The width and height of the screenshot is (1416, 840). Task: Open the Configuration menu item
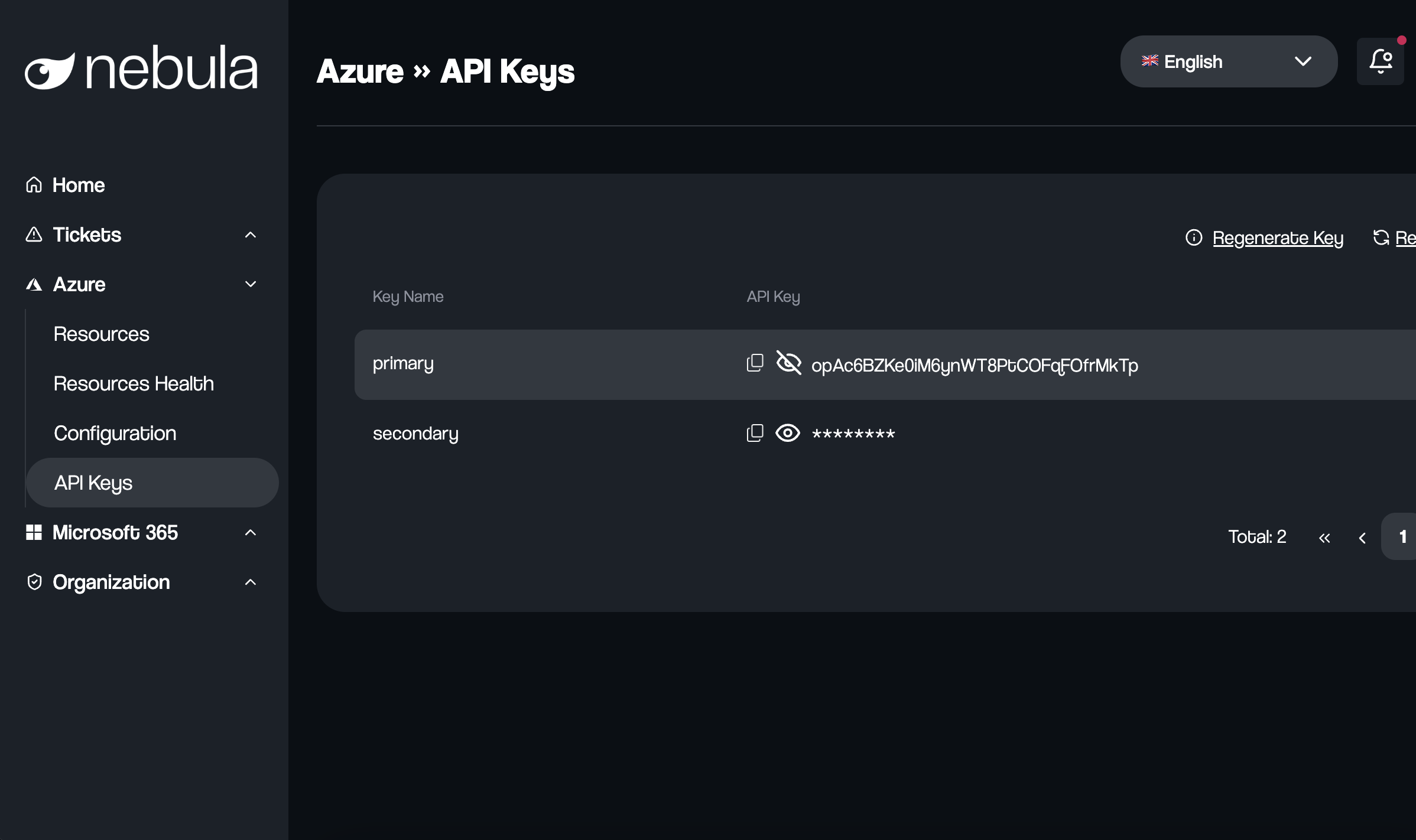(x=115, y=434)
